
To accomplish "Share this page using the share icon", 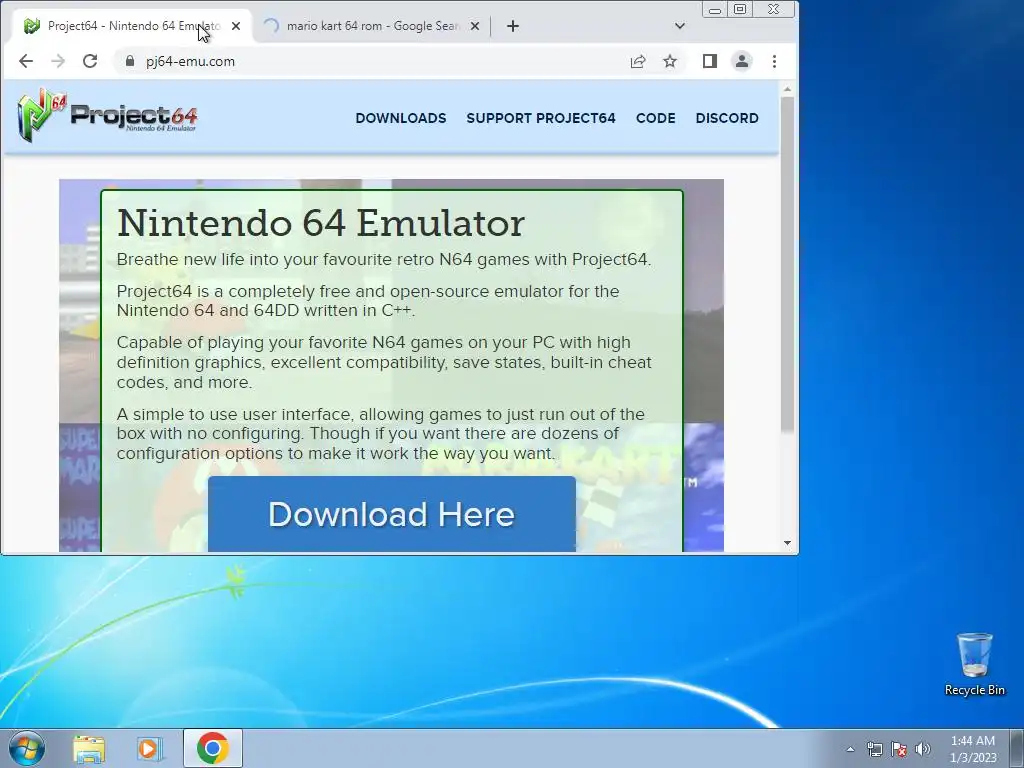I will pos(638,61).
